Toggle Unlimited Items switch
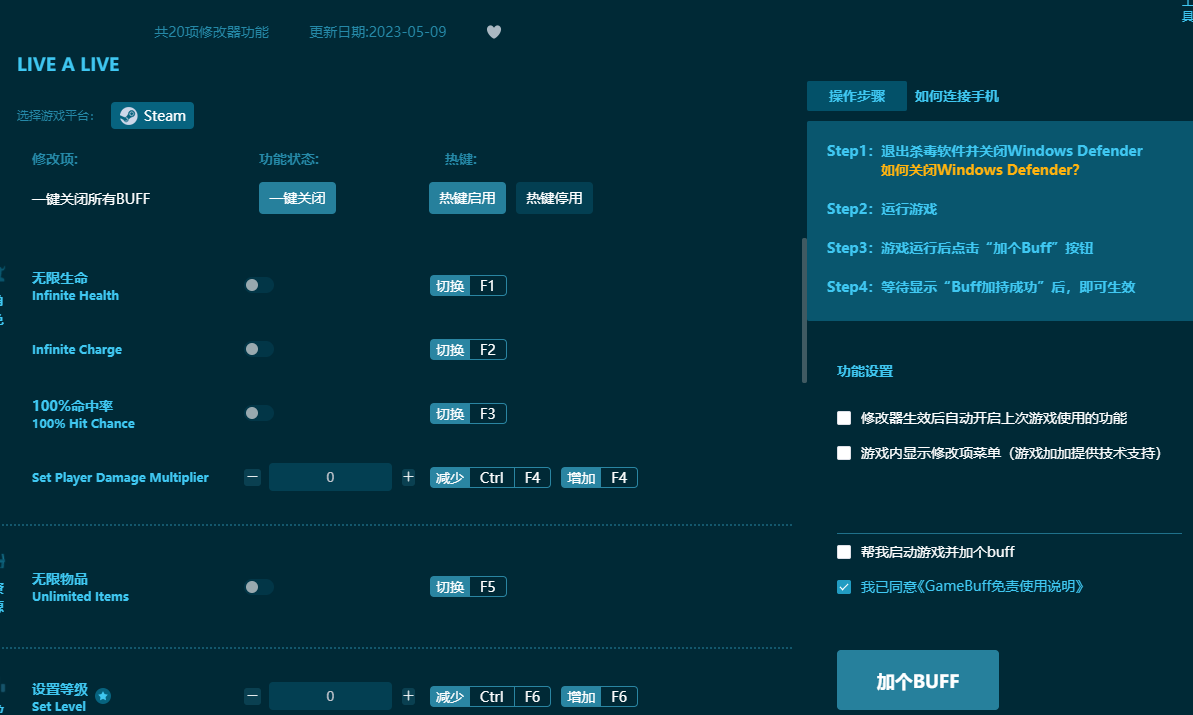This screenshot has width=1193, height=715. click(259, 586)
